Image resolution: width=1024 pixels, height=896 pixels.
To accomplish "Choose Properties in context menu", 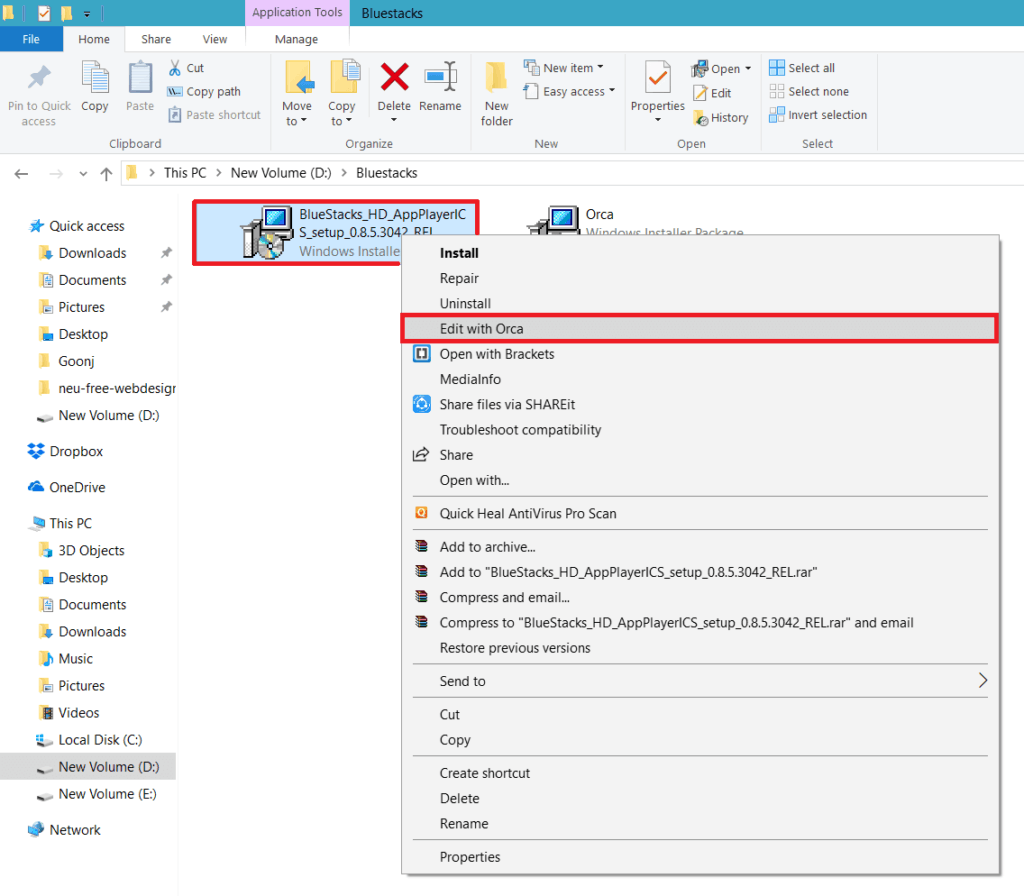I will pos(699,857).
